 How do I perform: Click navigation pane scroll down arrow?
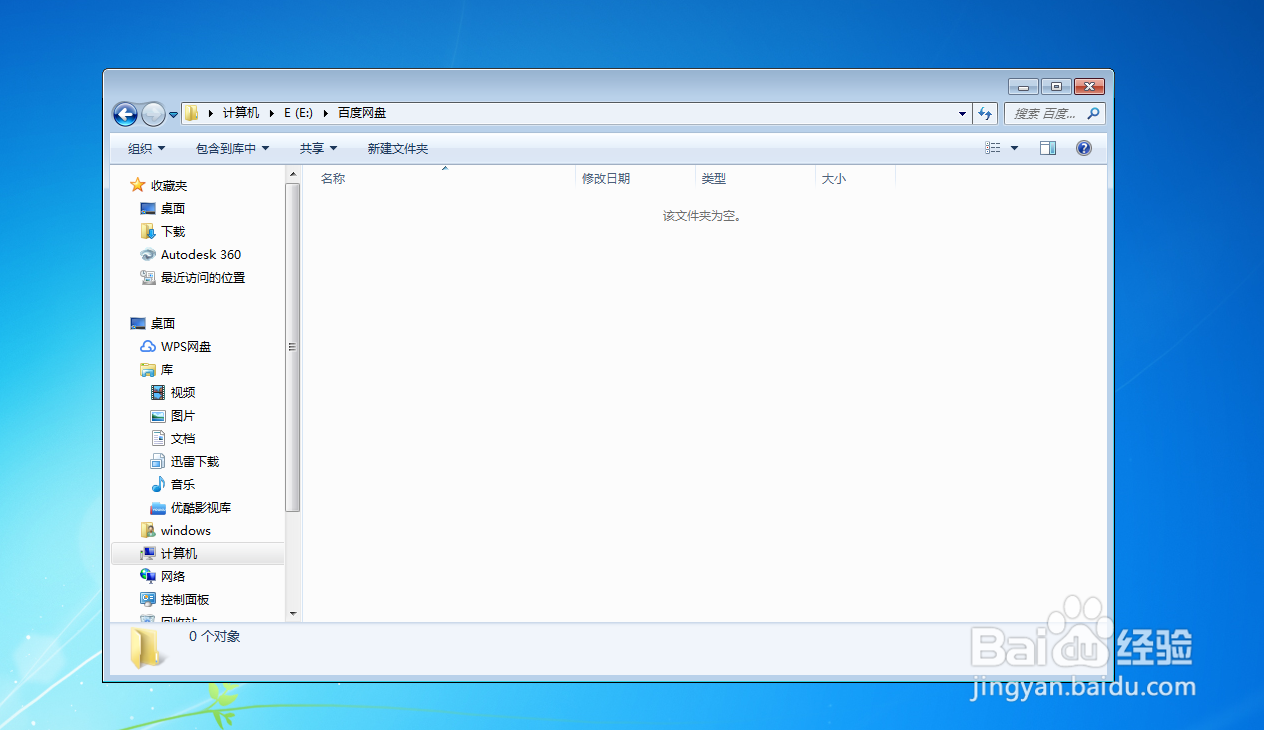(293, 613)
